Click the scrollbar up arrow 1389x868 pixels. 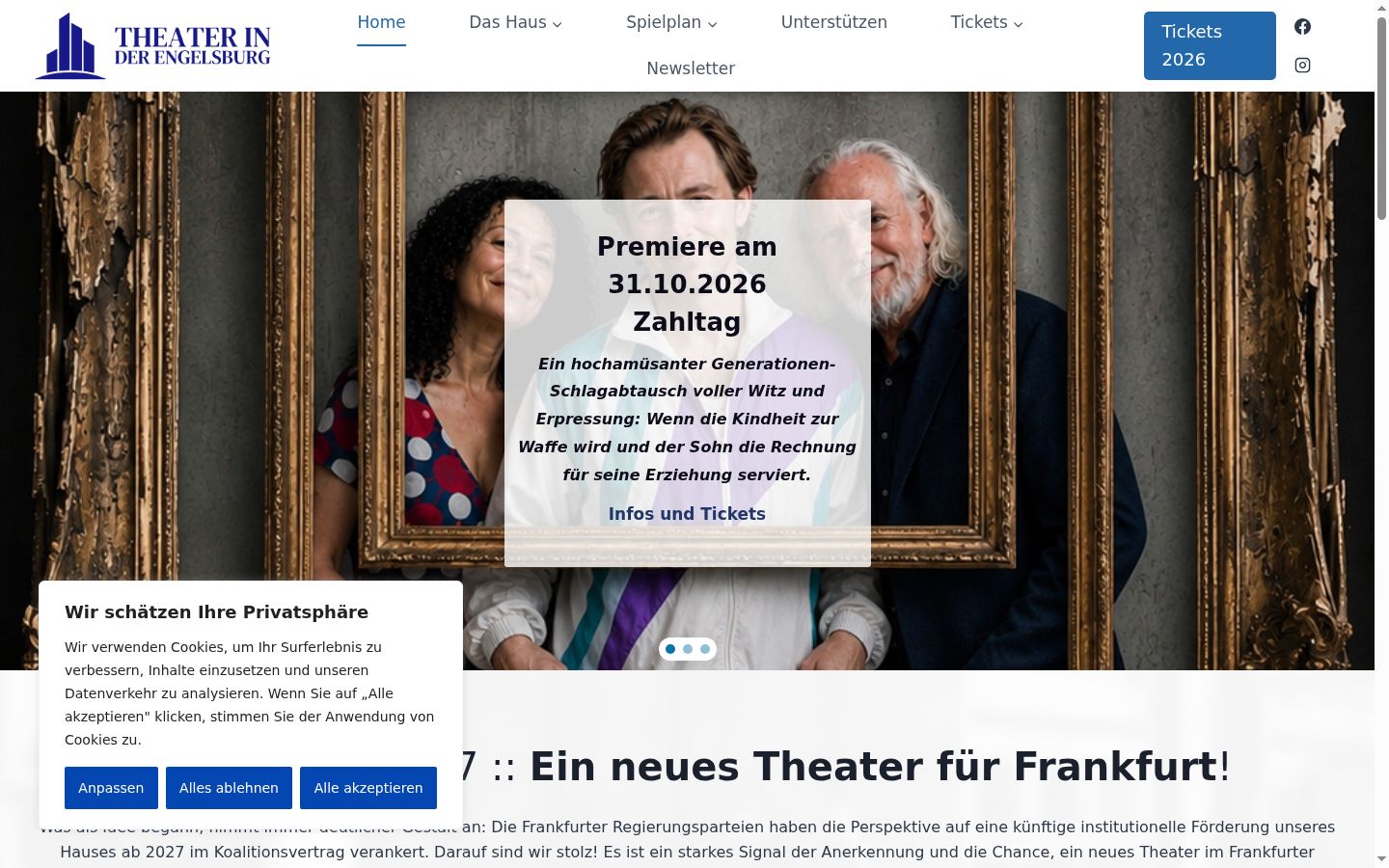tap(1381, 8)
